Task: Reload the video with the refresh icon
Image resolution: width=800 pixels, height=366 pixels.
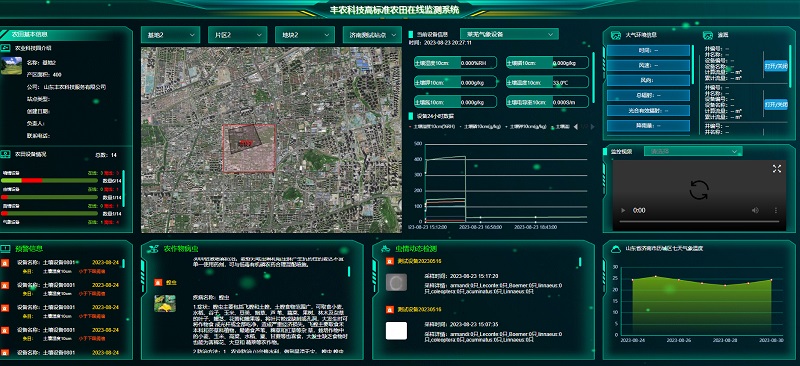Action: click(x=698, y=190)
